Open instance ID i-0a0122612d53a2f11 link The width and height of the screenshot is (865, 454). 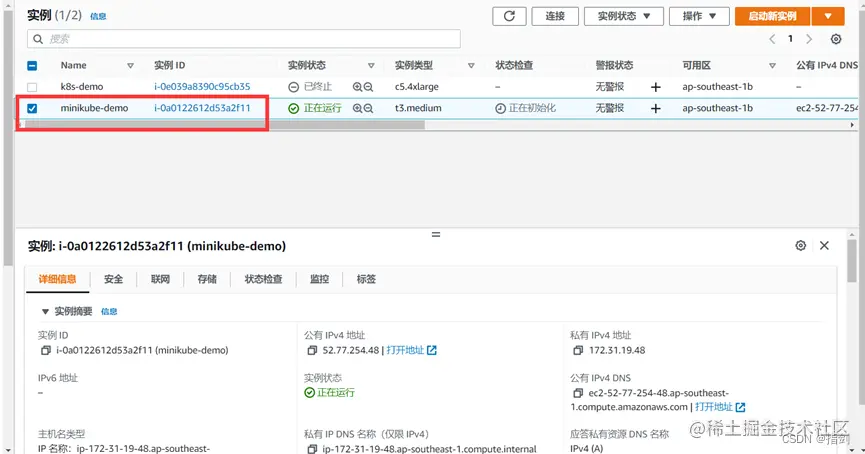[x=202, y=108]
